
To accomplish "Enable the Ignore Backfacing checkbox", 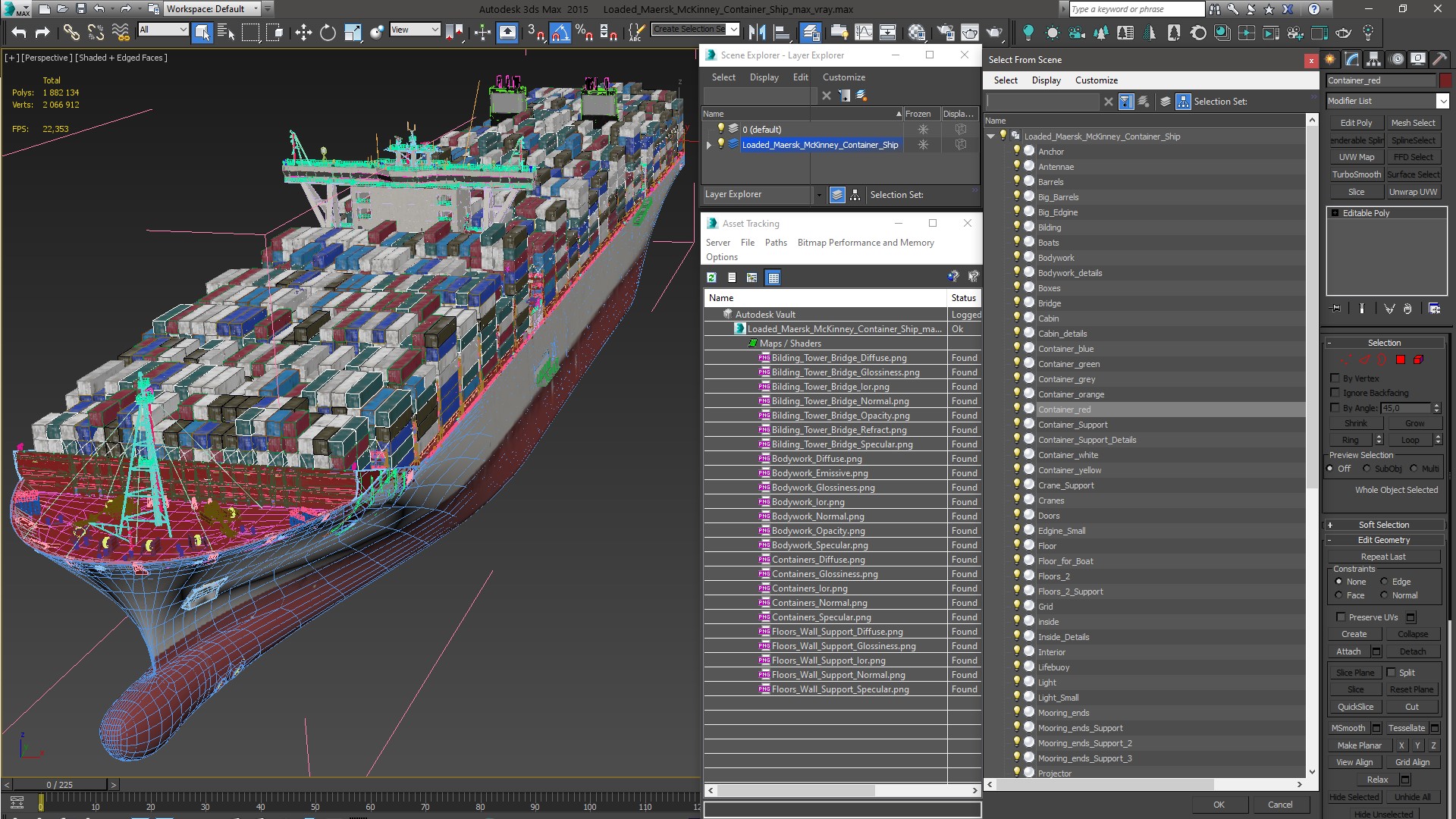I will tap(1335, 393).
